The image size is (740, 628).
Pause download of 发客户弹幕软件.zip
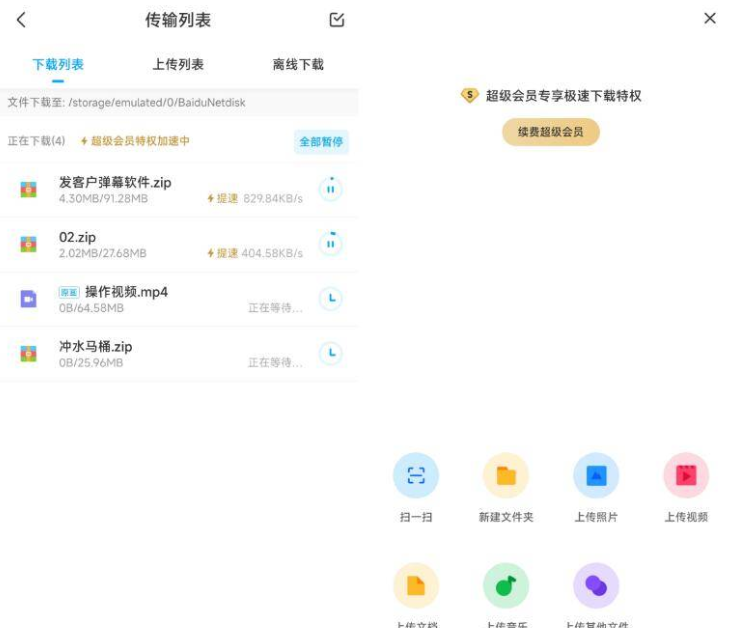(330, 189)
